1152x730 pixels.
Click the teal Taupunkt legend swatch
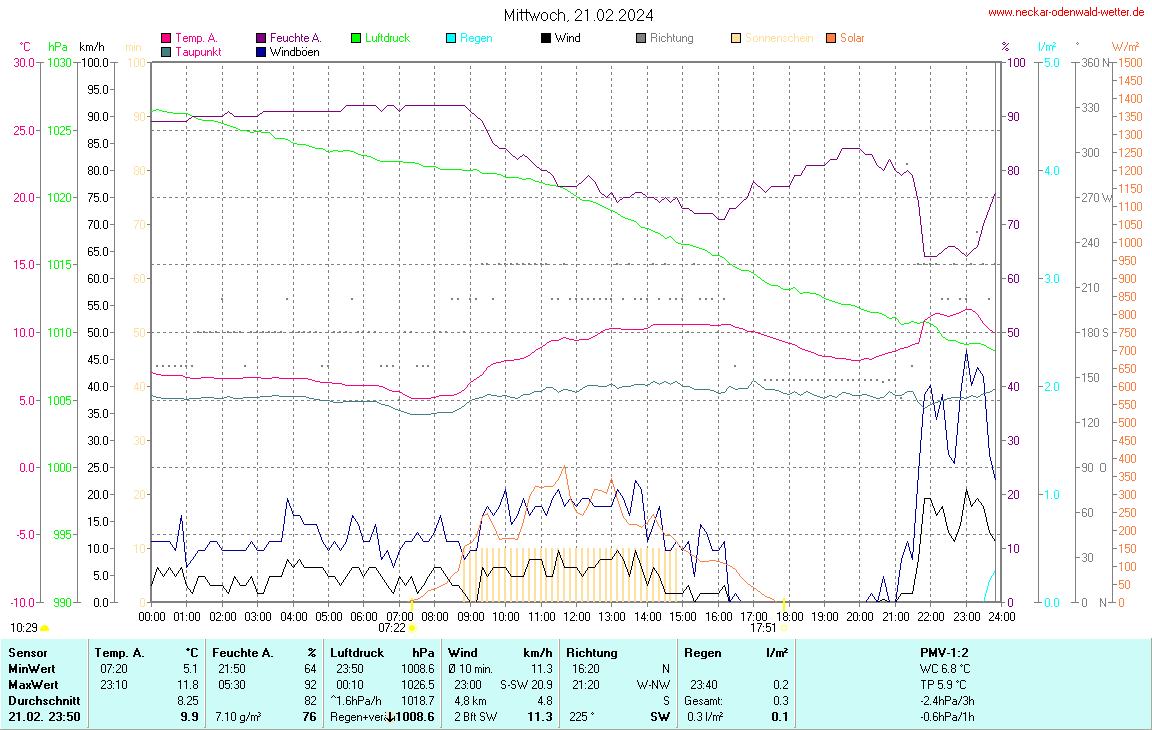tap(166, 51)
